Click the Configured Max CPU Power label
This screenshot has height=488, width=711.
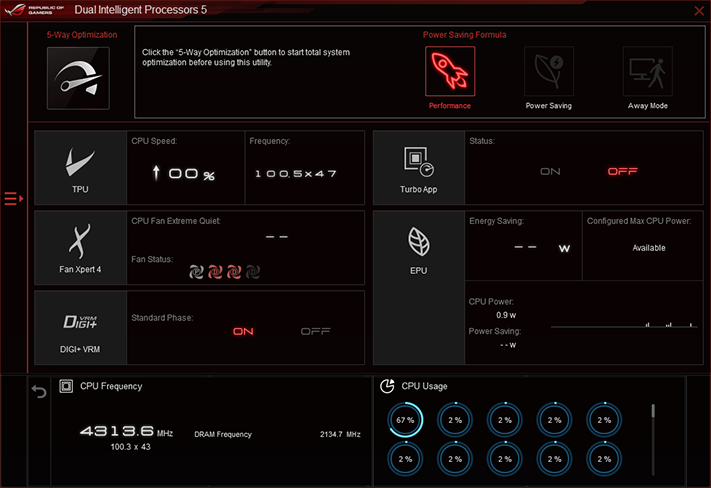(x=639, y=221)
